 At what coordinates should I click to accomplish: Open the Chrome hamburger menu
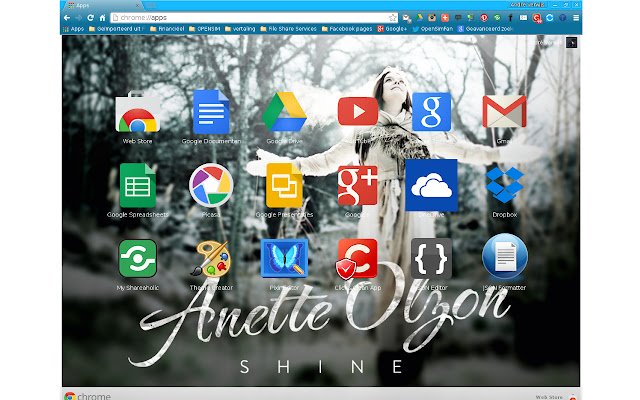tap(576, 18)
